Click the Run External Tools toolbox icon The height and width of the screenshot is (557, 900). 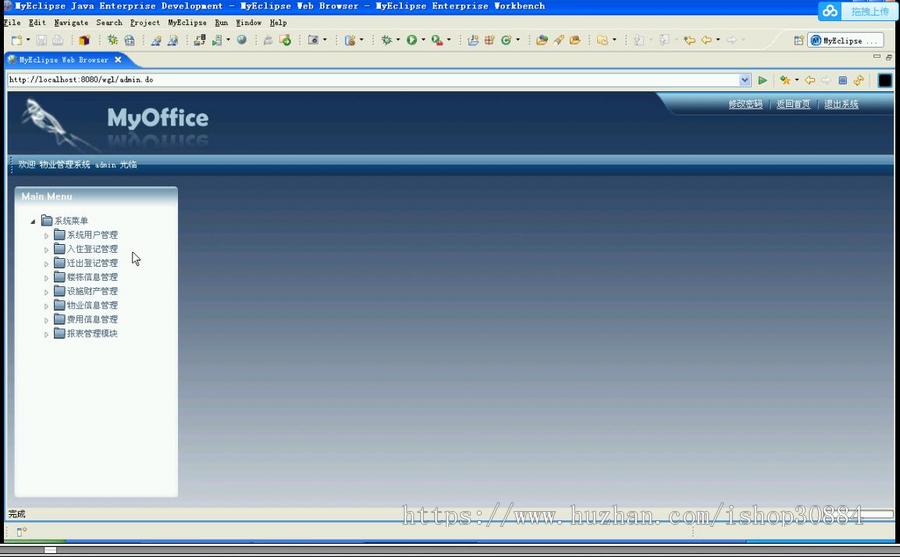pos(437,40)
